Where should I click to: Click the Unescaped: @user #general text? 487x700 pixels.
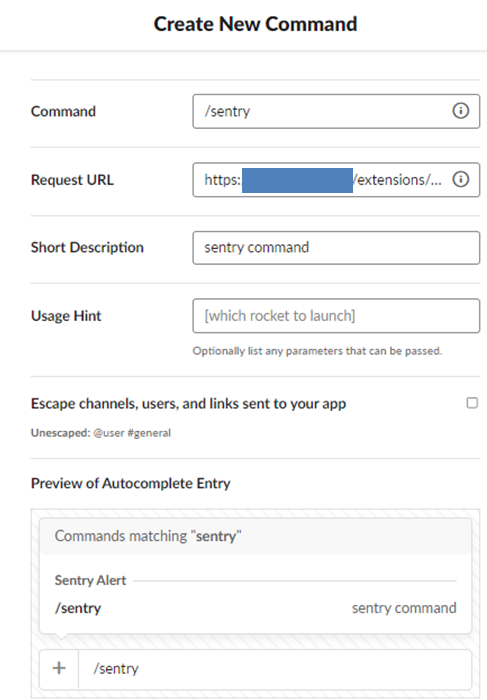coord(101,433)
